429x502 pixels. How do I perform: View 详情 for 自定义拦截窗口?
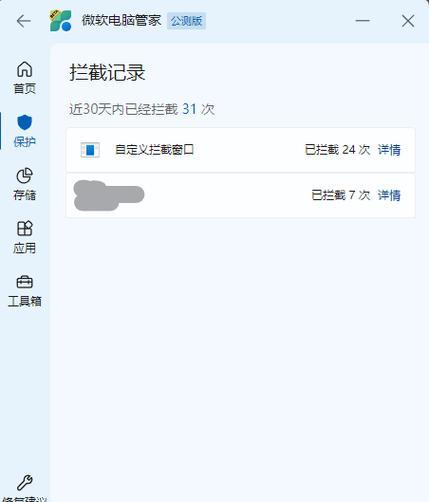(x=389, y=150)
